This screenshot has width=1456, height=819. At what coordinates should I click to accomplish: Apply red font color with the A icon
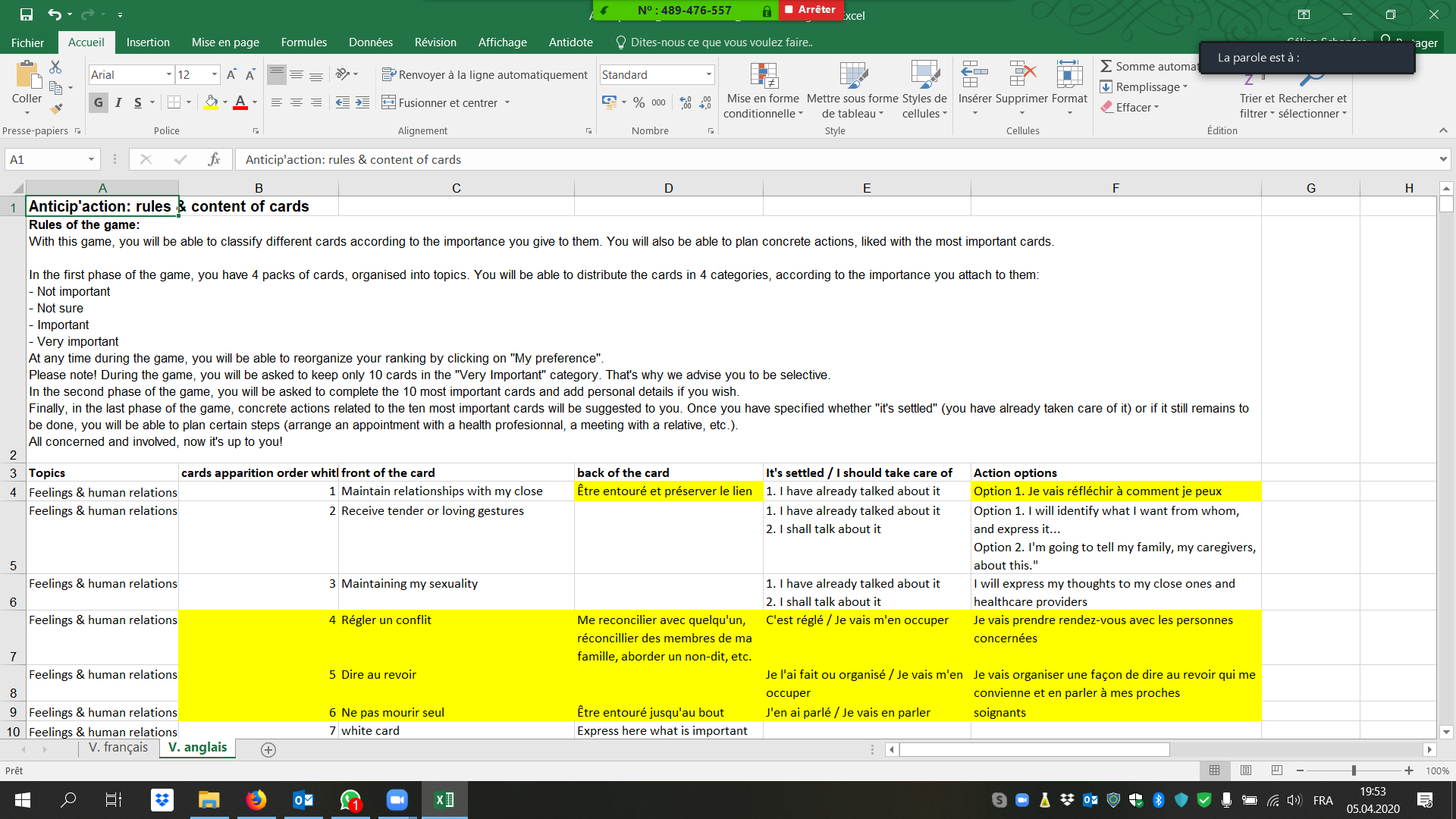pyautogui.click(x=240, y=102)
